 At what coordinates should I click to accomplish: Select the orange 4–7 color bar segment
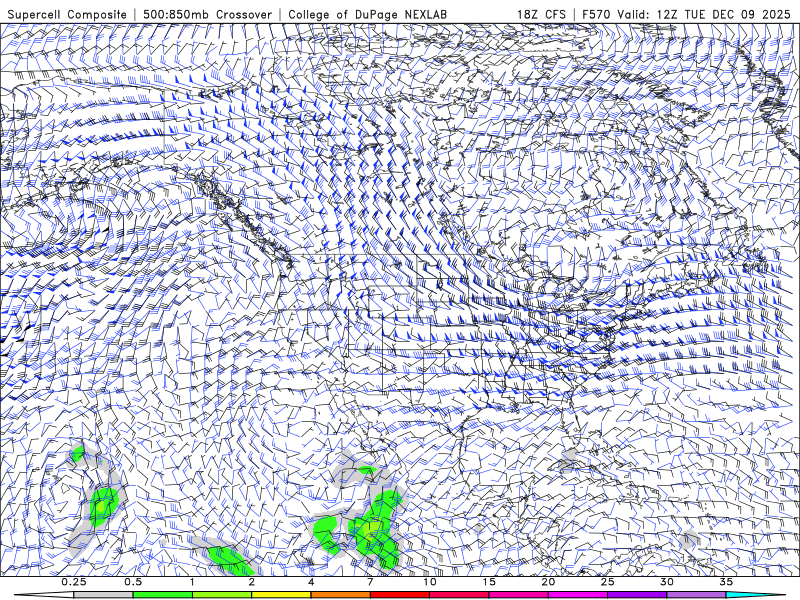coord(340,595)
